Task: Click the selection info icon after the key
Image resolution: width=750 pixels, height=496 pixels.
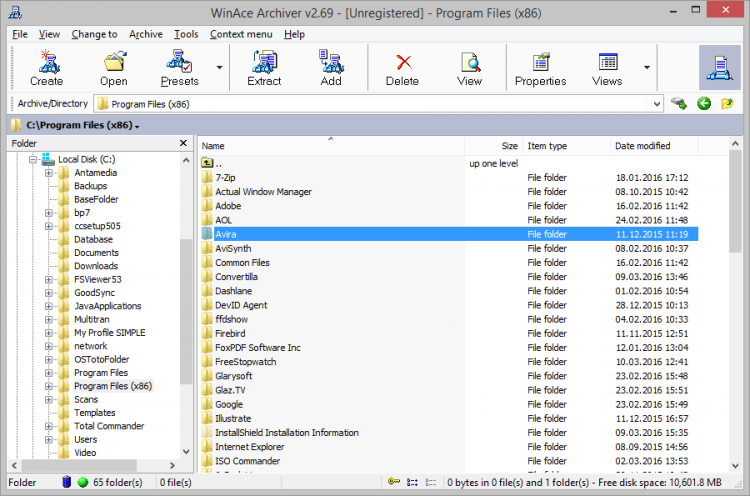Action: click(x=412, y=482)
